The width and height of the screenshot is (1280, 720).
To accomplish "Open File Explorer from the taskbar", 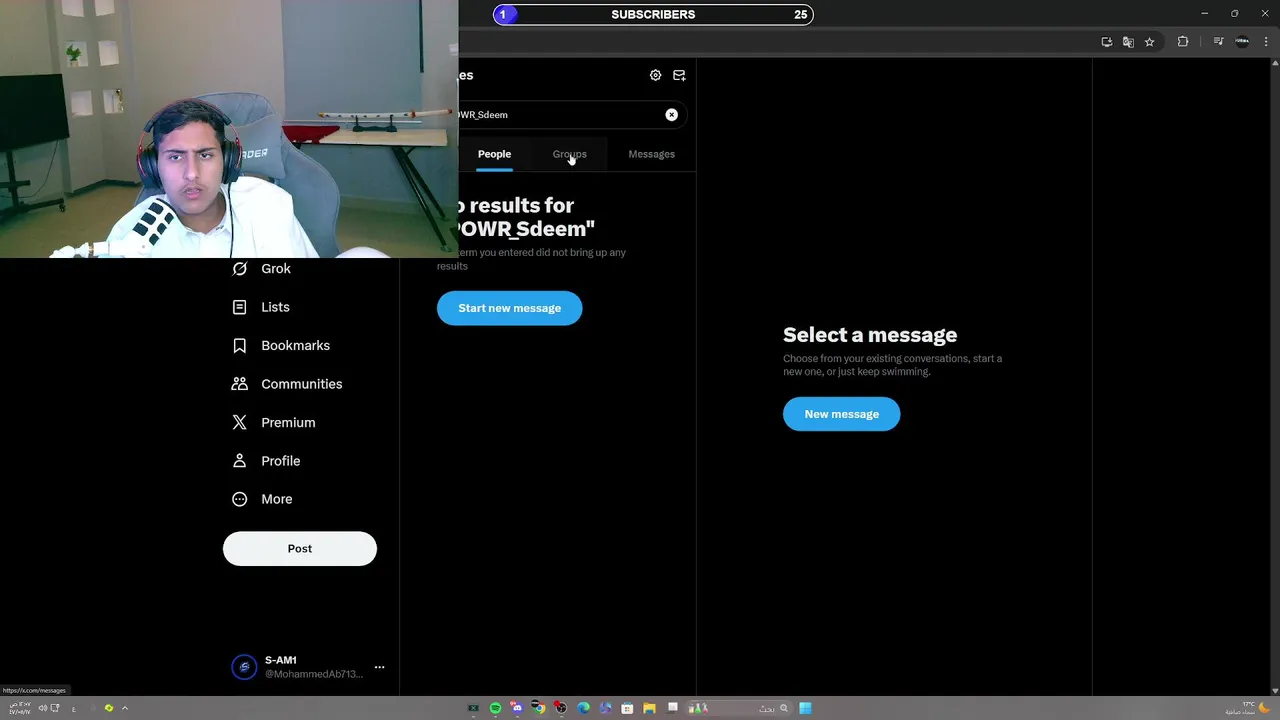I will click(649, 708).
